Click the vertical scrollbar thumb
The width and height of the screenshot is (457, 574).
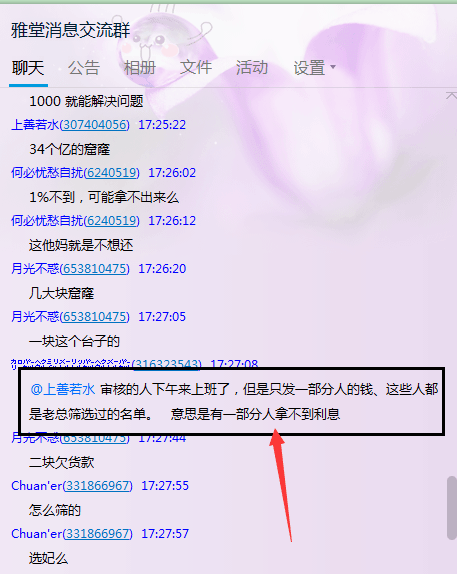pos(452,508)
